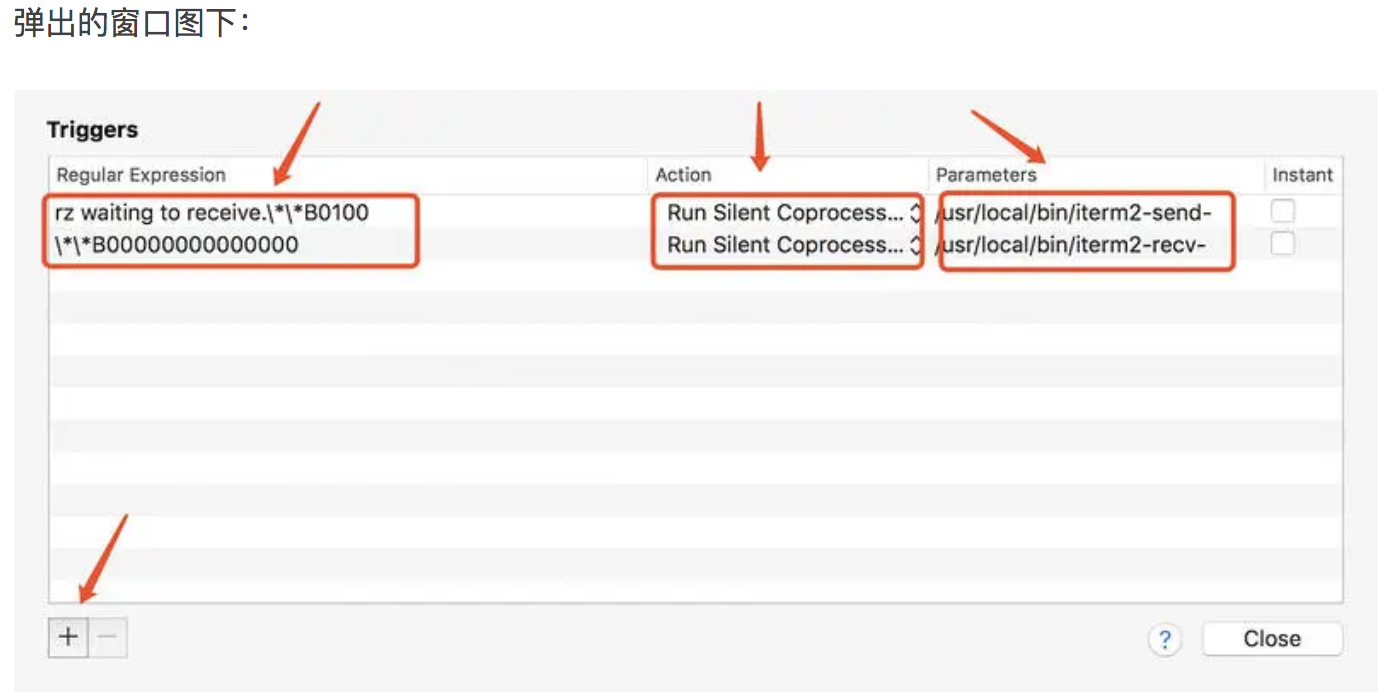The width and height of the screenshot is (1390, 700).
Task: Click the plus button to add trigger
Action: (68, 637)
